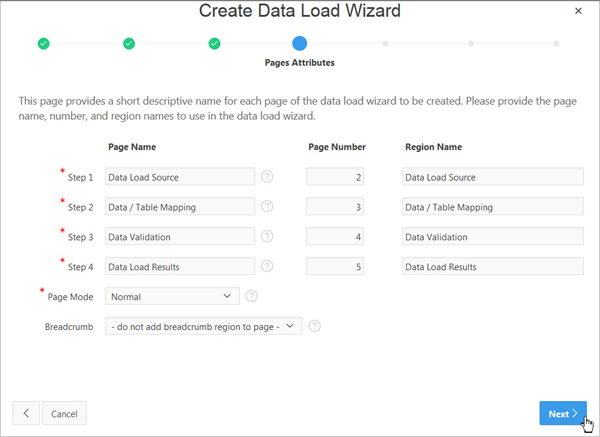Edit Step 4 Page Number field
Viewport: 600px width, 437px height.
click(x=335, y=267)
